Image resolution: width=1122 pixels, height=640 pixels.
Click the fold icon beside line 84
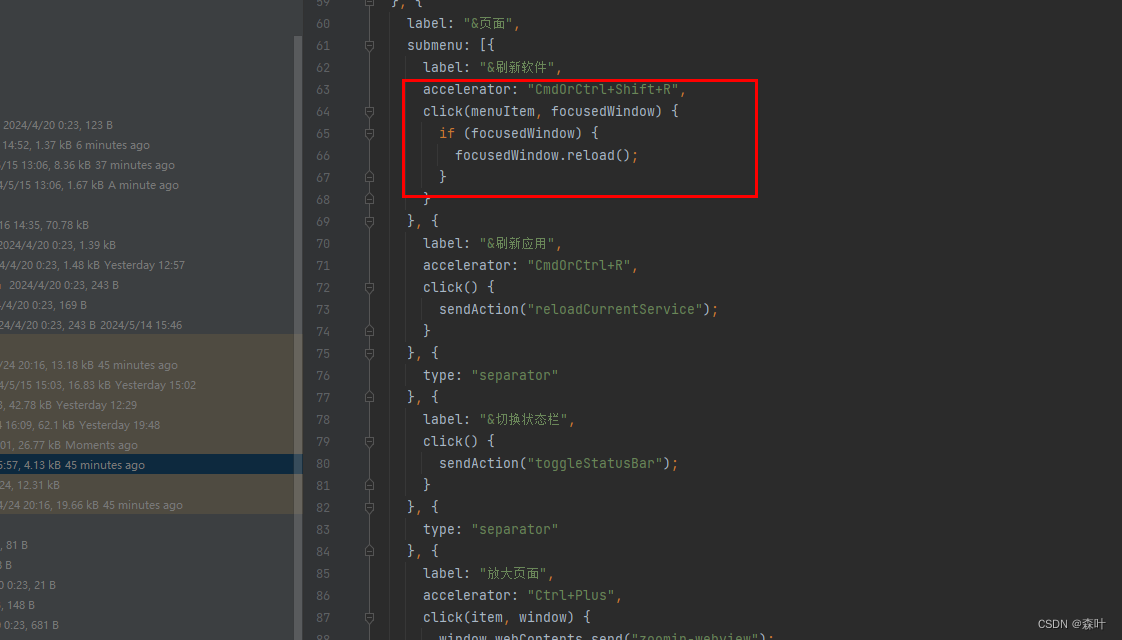point(369,551)
